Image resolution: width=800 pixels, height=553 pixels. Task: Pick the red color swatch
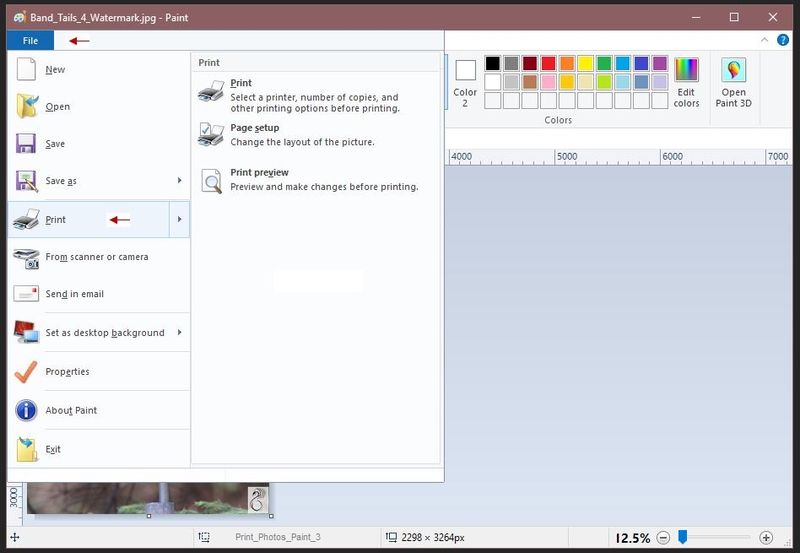548,63
